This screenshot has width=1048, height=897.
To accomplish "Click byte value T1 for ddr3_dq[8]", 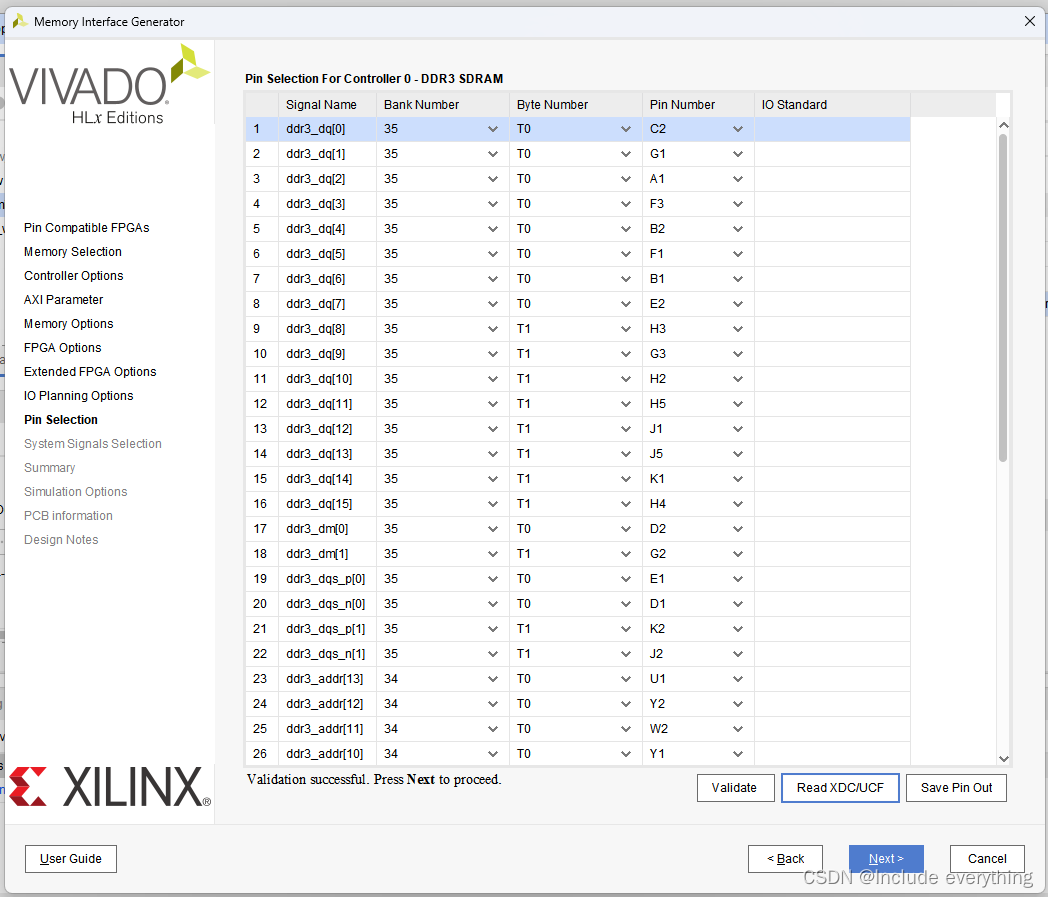I will pyautogui.click(x=523, y=329).
